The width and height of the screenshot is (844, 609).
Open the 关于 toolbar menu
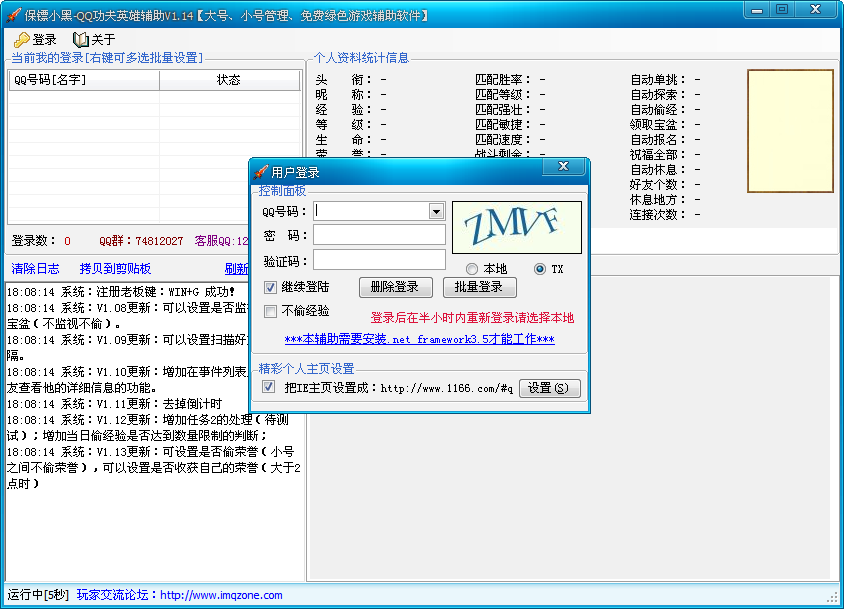point(94,39)
